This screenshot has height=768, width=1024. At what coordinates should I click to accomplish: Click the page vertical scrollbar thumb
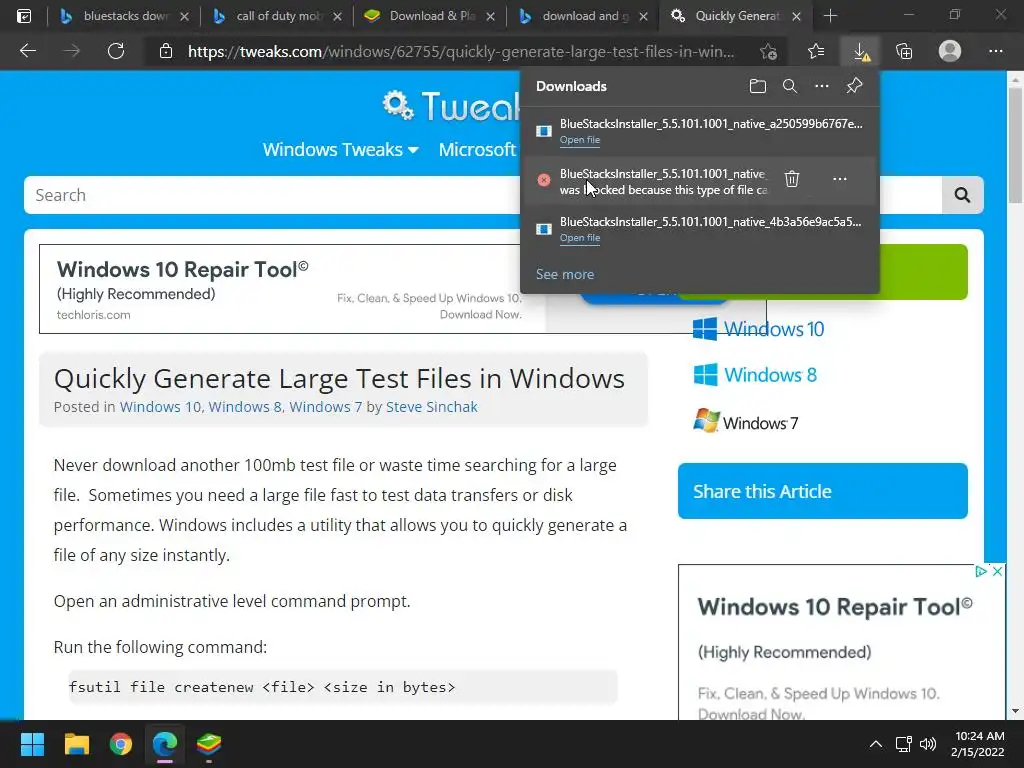[x=1015, y=144]
